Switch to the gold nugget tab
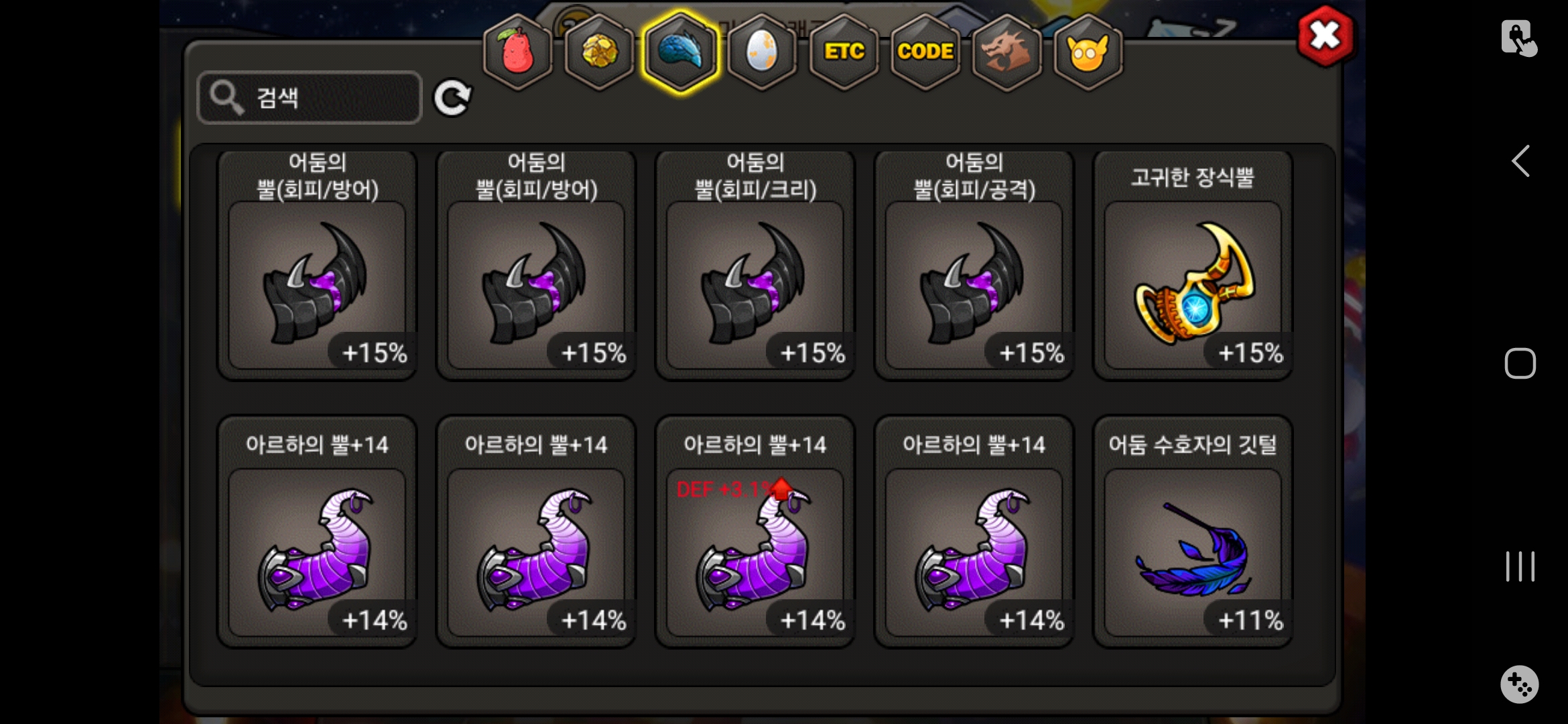The image size is (1568, 724). (x=599, y=52)
